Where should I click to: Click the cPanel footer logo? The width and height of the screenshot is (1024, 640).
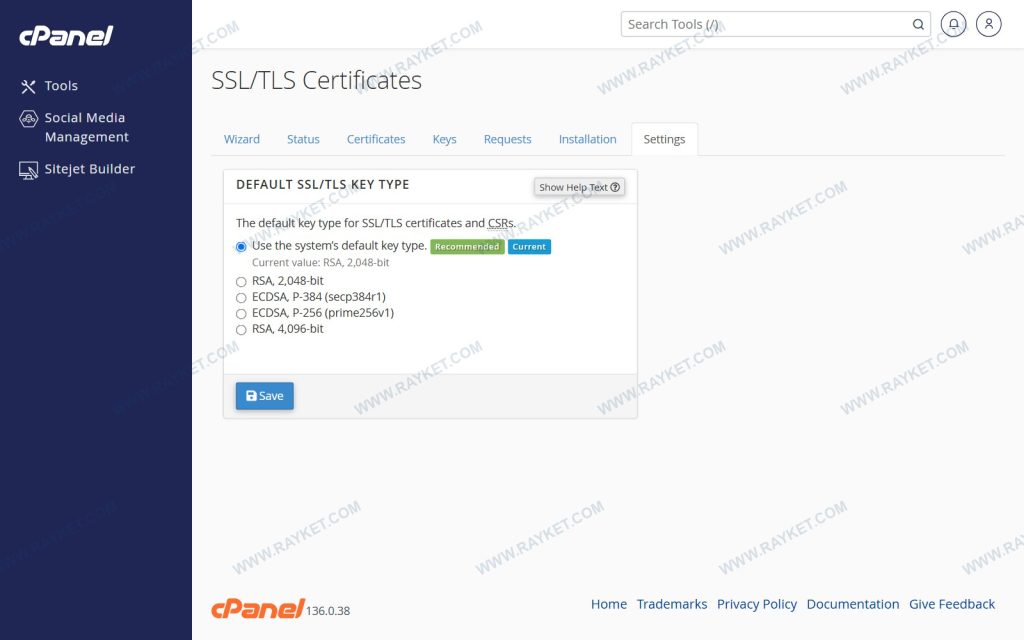click(x=257, y=609)
